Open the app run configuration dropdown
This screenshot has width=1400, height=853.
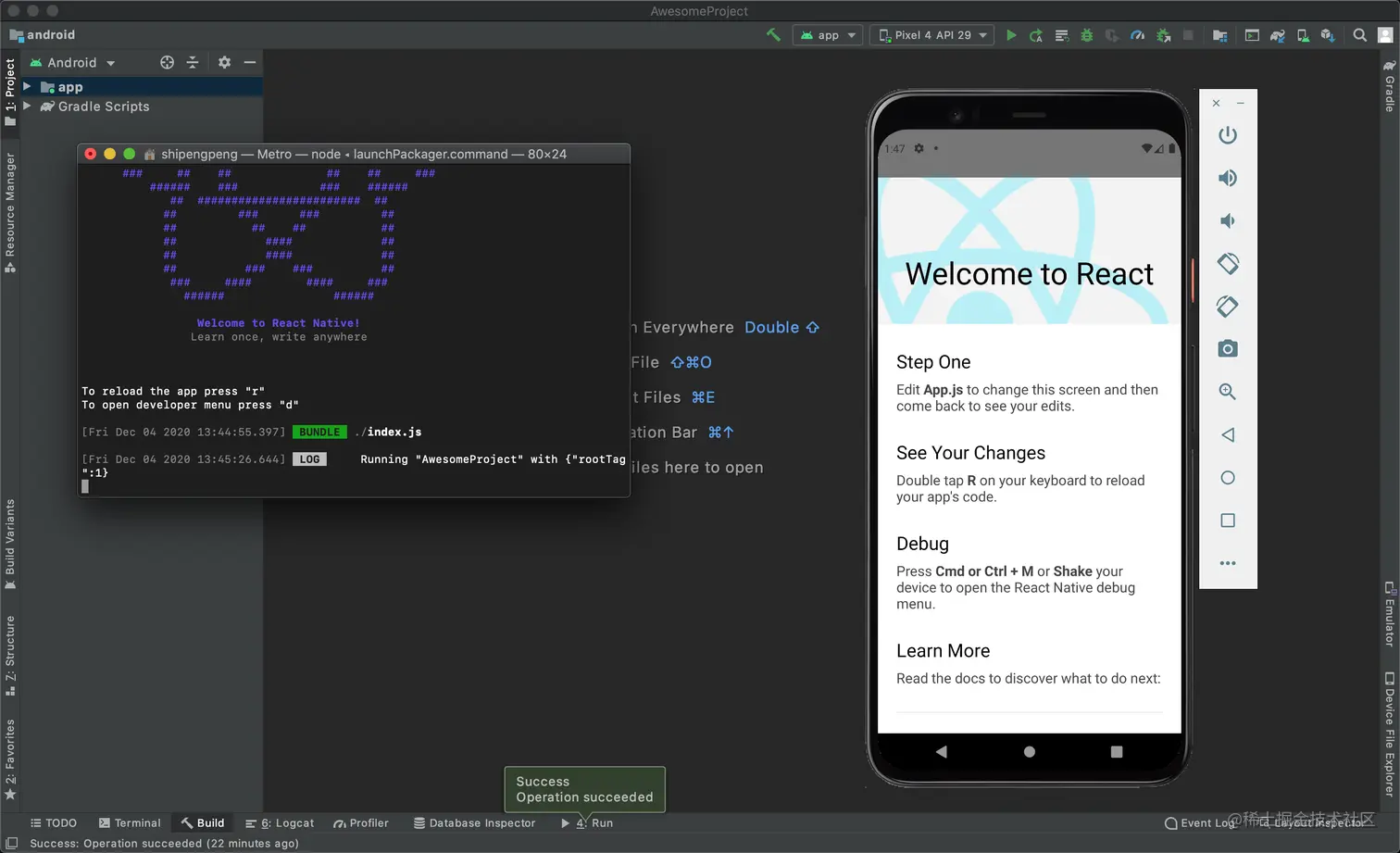829,35
